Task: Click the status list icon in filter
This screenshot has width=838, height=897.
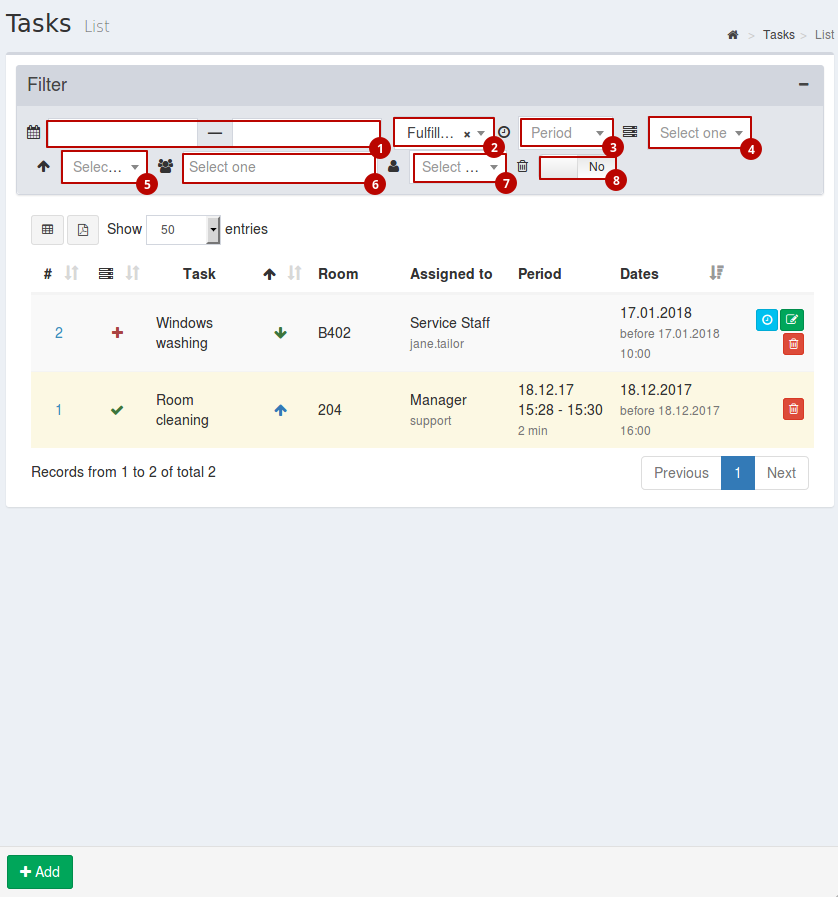Action: coord(630,132)
